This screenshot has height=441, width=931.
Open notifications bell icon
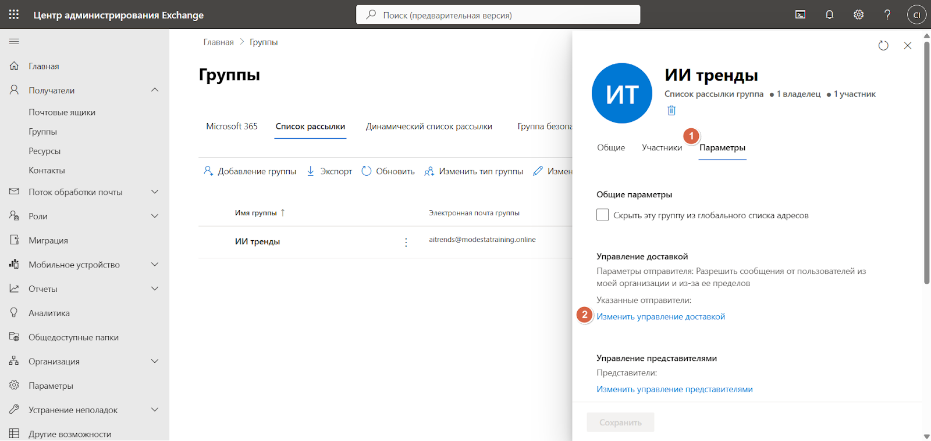[829, 15]
